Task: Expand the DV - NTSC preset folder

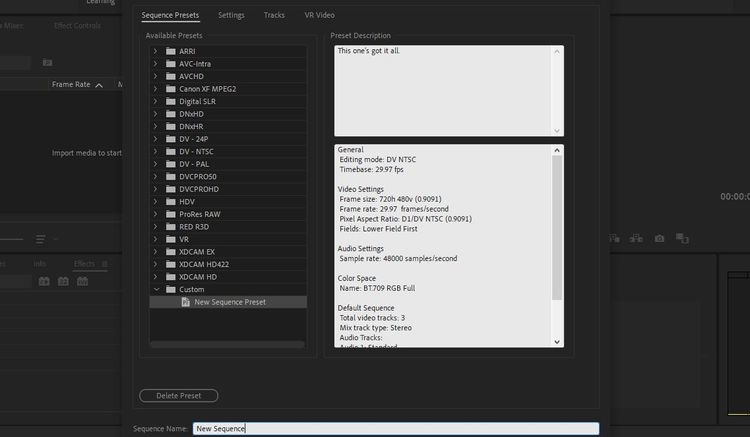Action: pyautogui.click(x=155, y=151)
